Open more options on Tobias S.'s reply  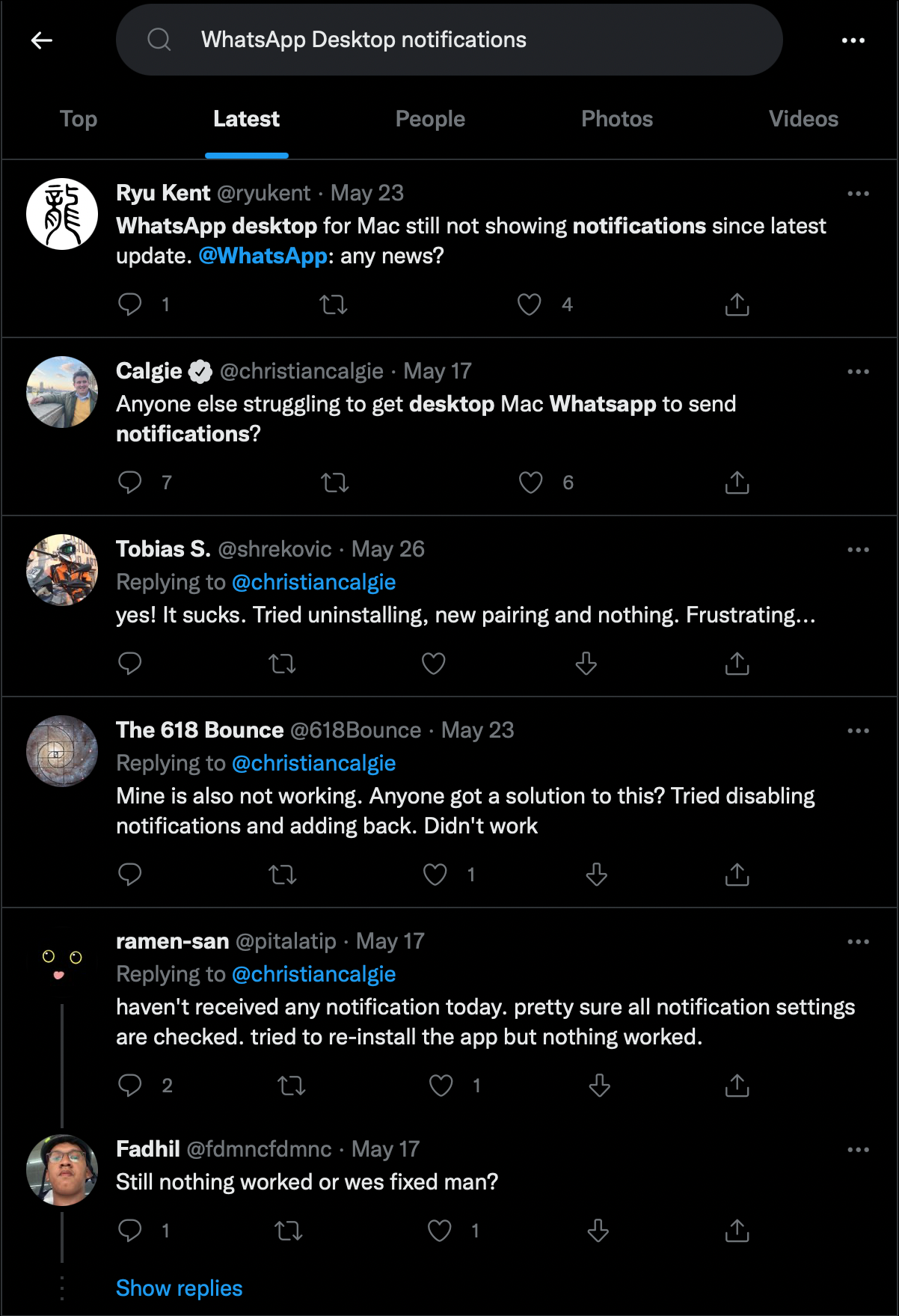pos(858,550)
